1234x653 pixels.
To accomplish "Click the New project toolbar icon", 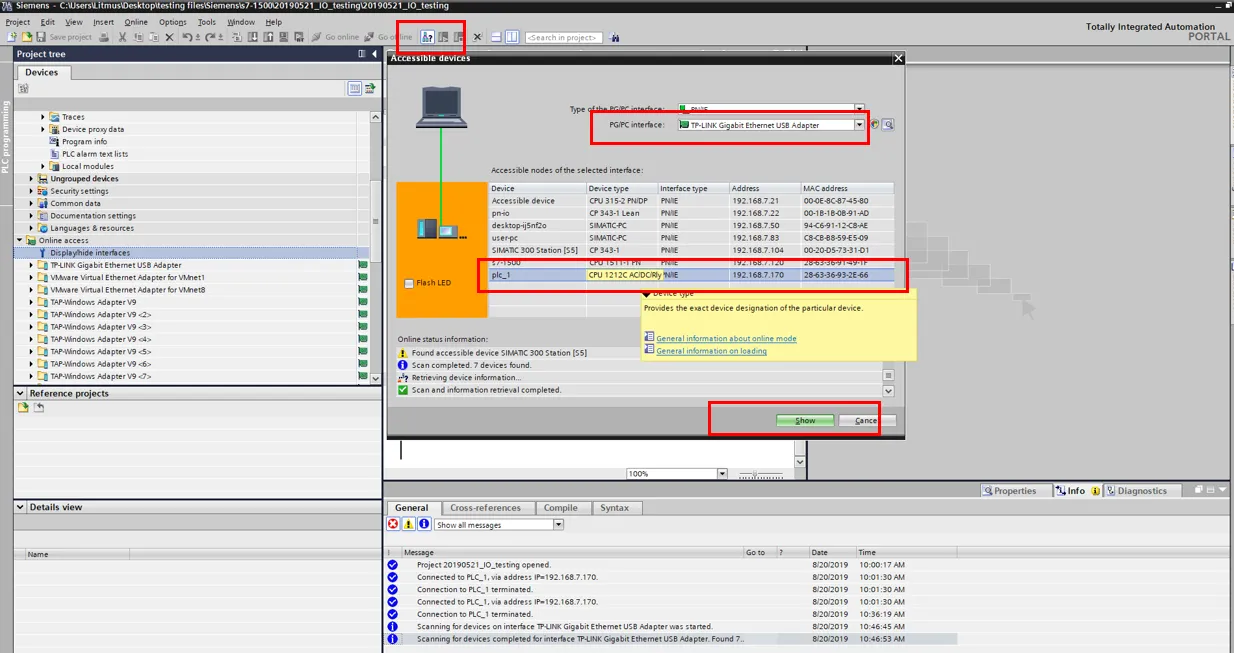I will (11, 37).
